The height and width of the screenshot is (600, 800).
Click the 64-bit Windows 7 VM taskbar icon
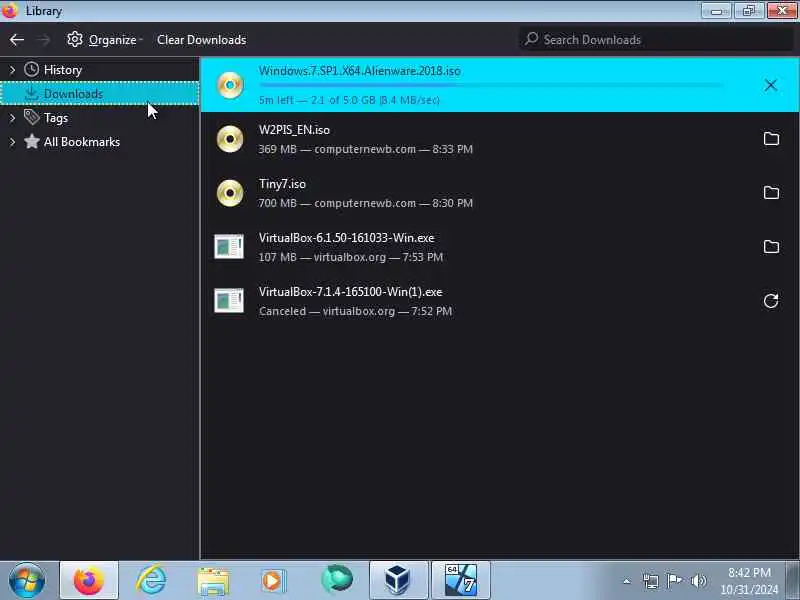click(461, 581)
